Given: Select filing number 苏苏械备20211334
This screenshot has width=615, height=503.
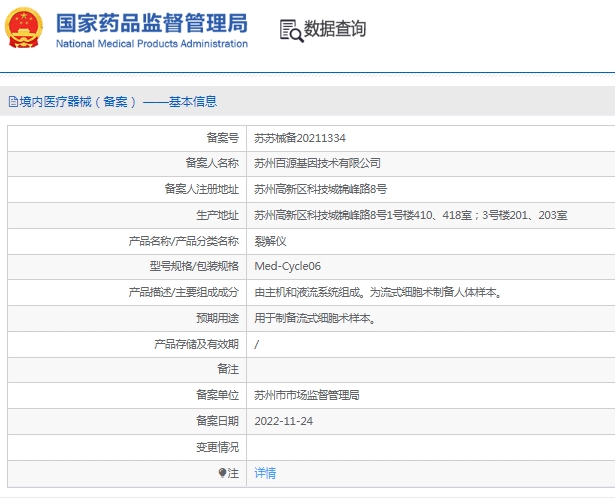Looking at the screenshot, I should pyautogui.click(x=300, y=138).
